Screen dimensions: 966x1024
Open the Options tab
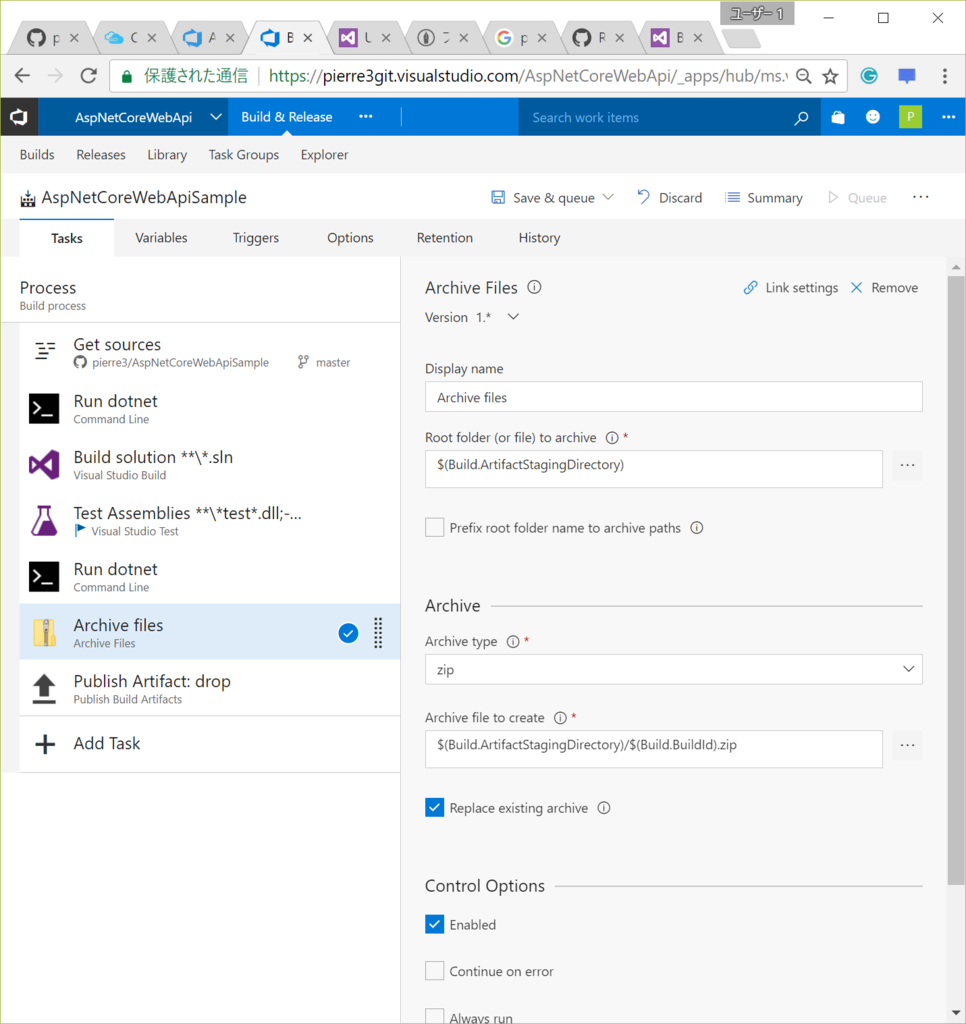tap(350, 238)
